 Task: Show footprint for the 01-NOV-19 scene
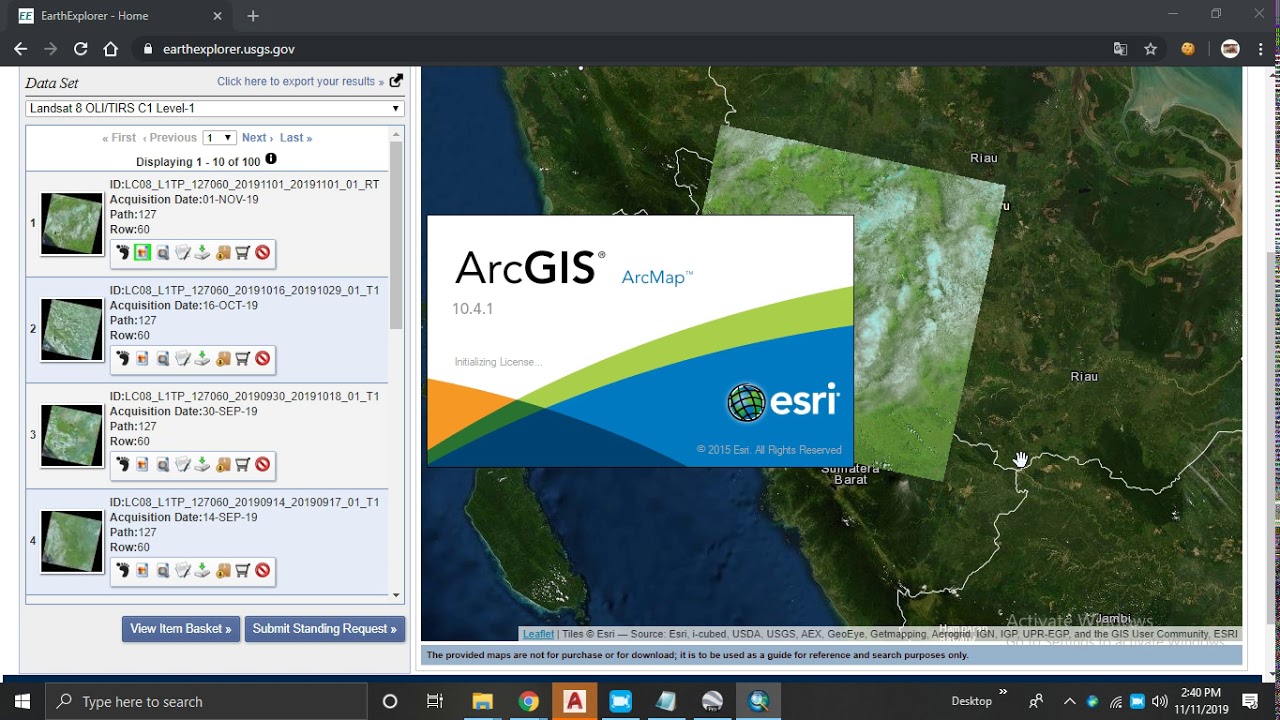click(122, 253)
